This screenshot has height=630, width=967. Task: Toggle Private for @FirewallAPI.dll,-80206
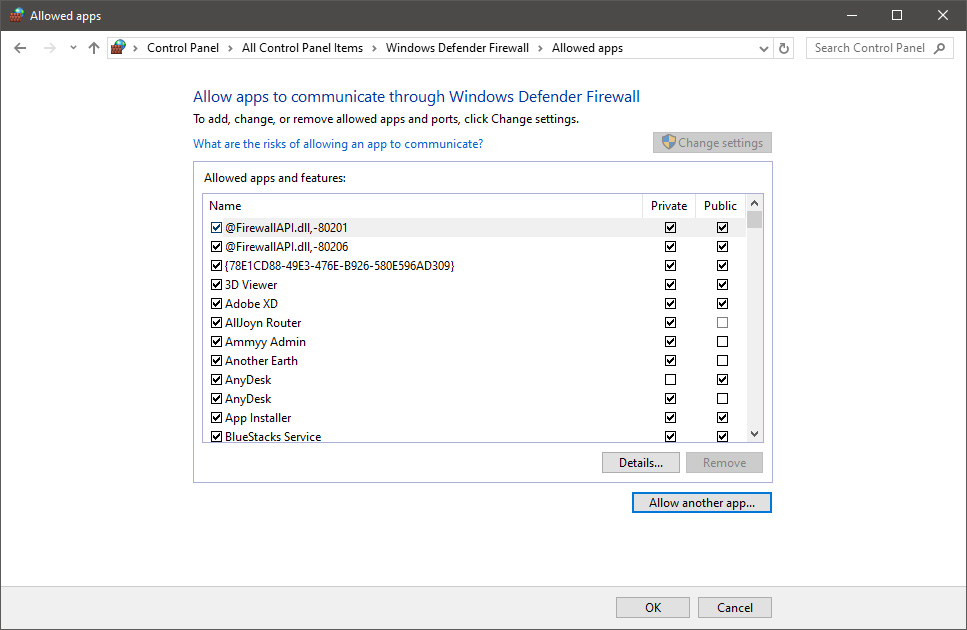point(670,247)
